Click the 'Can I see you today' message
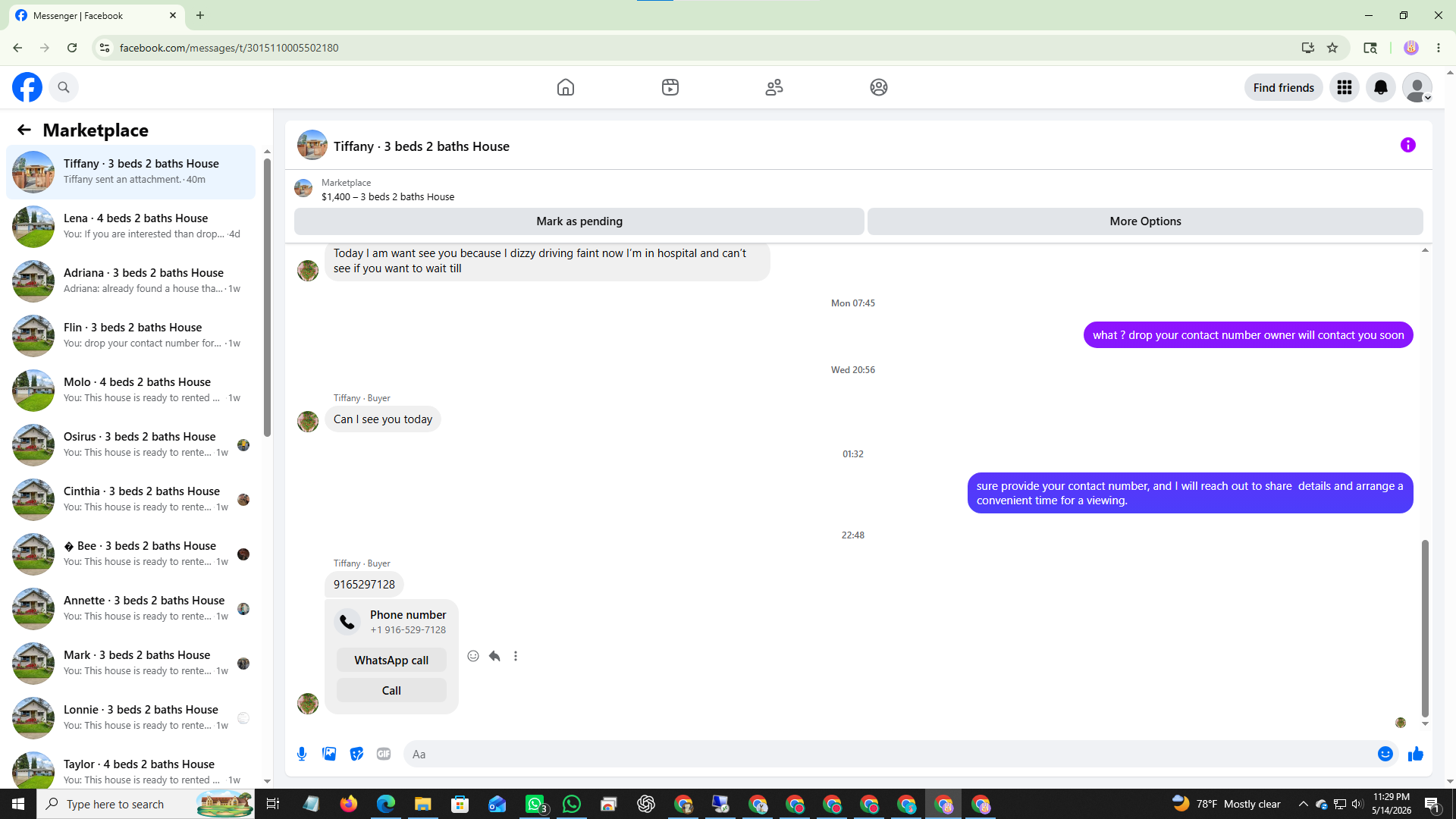Image resolution: width=1456 pixels, height=819 pixels. tap(383, 419)
